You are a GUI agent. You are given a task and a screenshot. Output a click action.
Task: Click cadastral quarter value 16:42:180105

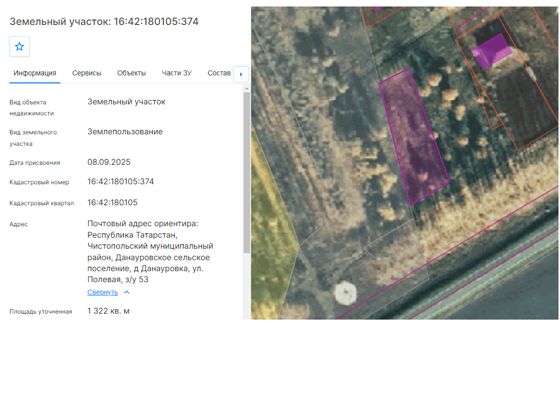(112, 202)
